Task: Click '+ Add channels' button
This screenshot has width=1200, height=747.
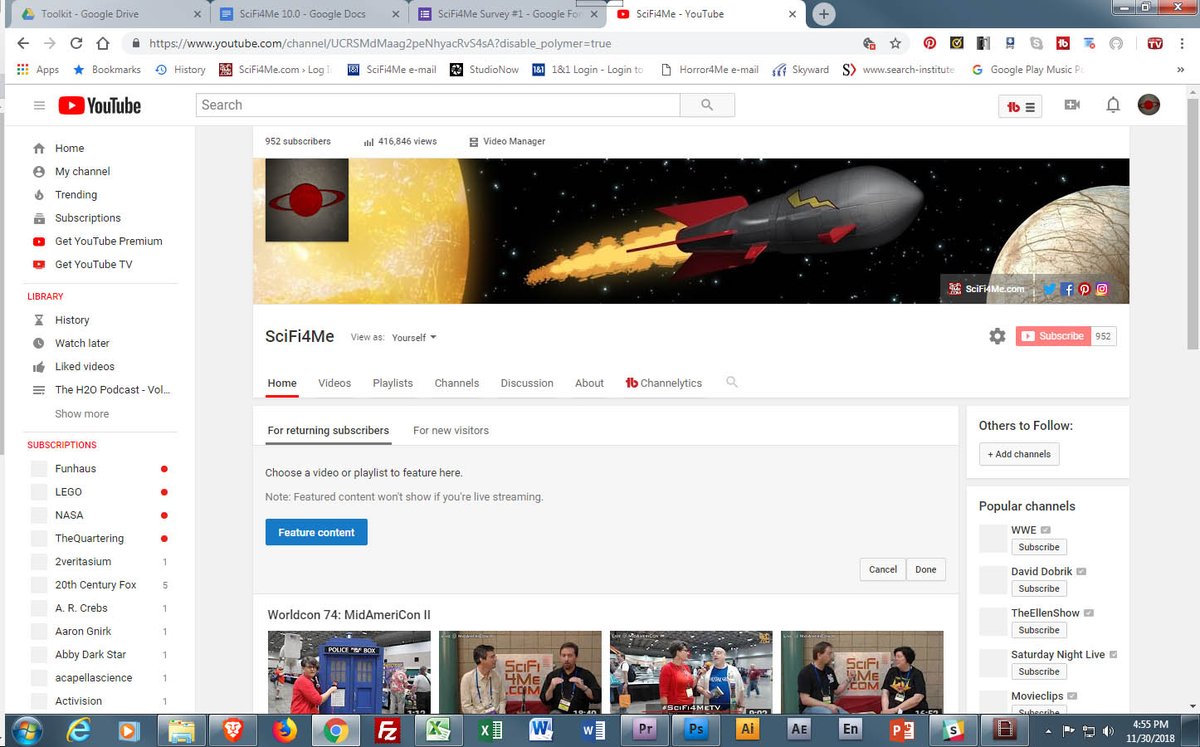Action: coord(1019,454)
